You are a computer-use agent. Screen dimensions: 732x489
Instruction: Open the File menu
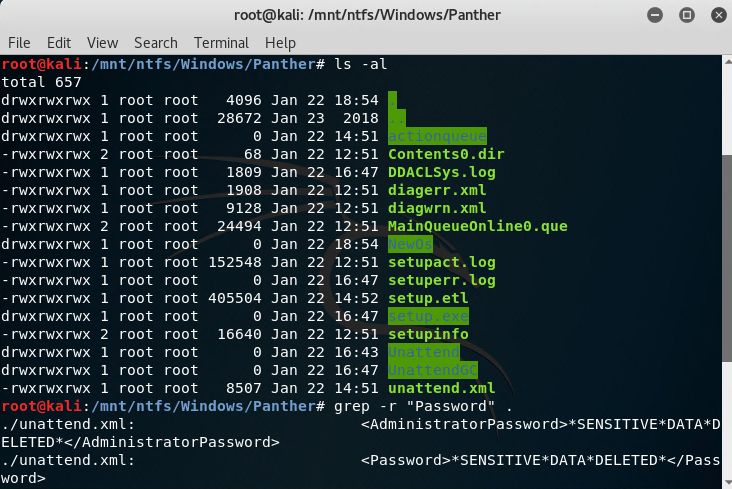(18, 43)
